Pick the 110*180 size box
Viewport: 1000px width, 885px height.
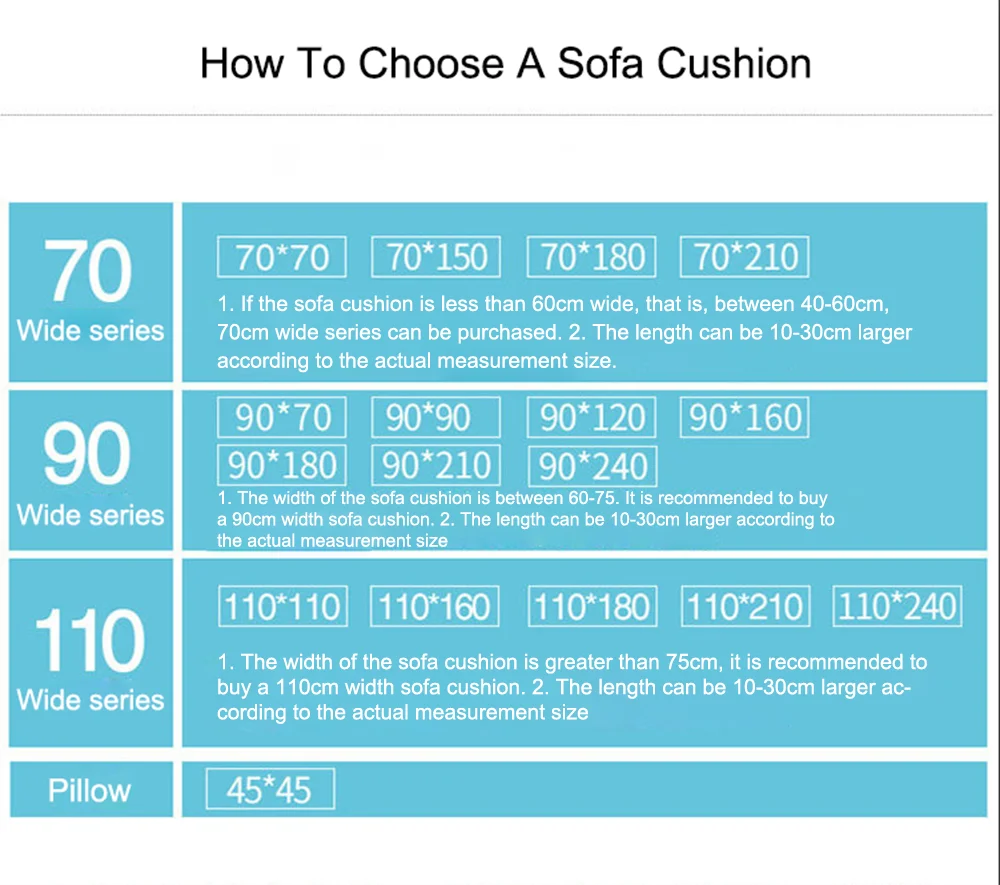[x=591, y=607]
